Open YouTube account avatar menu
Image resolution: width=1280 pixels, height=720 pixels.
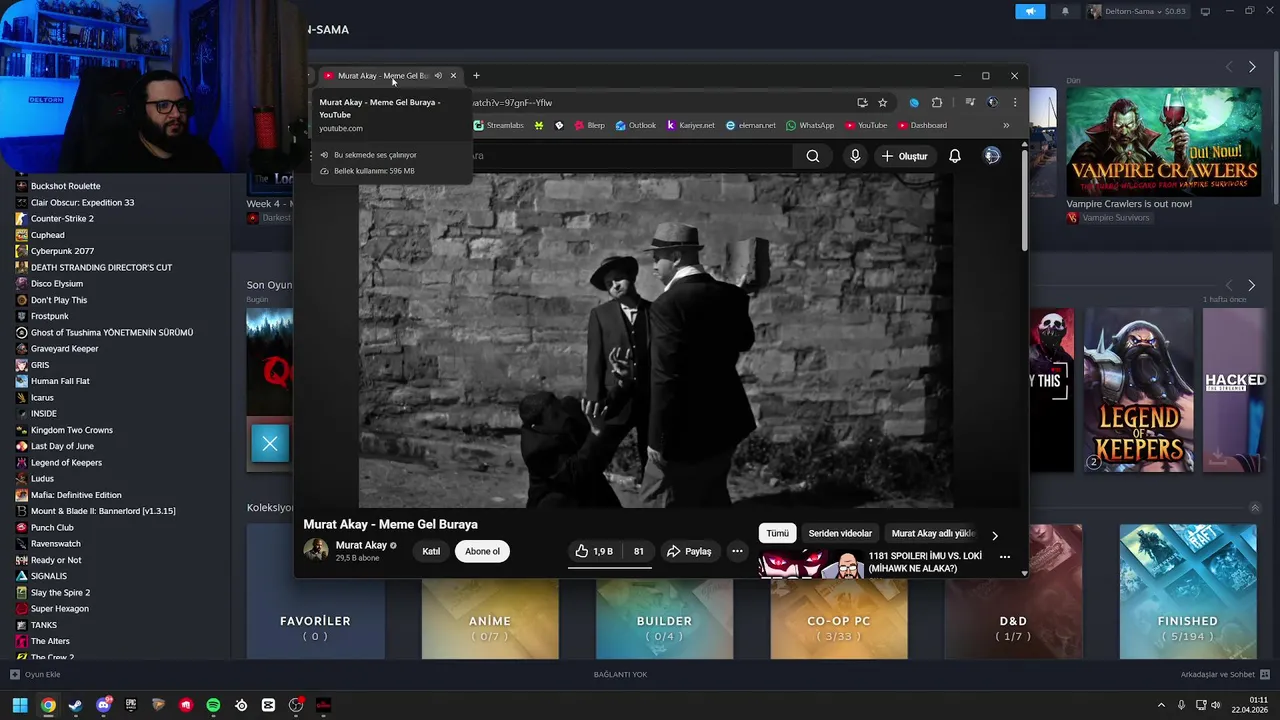tap(992, 156)
